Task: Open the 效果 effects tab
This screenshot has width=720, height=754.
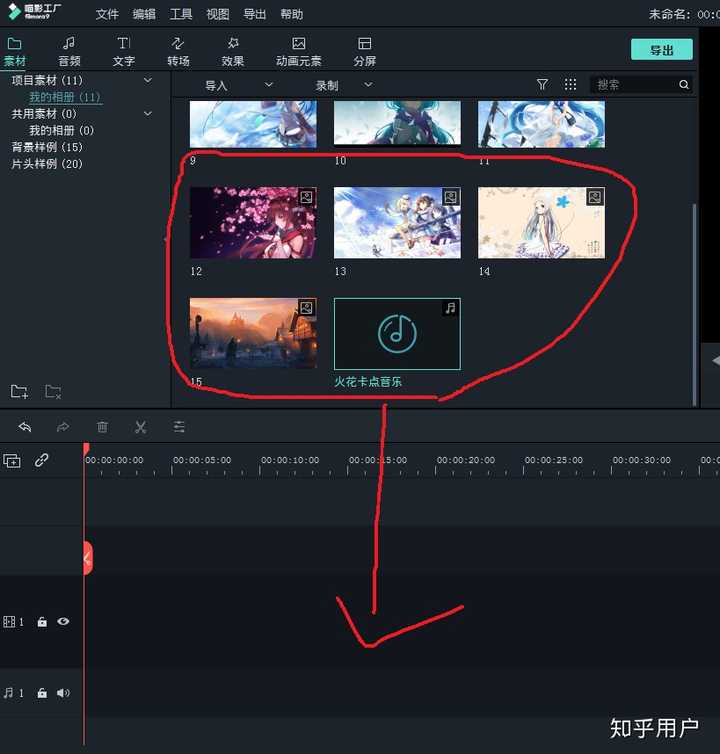Action: pos(233,52)
